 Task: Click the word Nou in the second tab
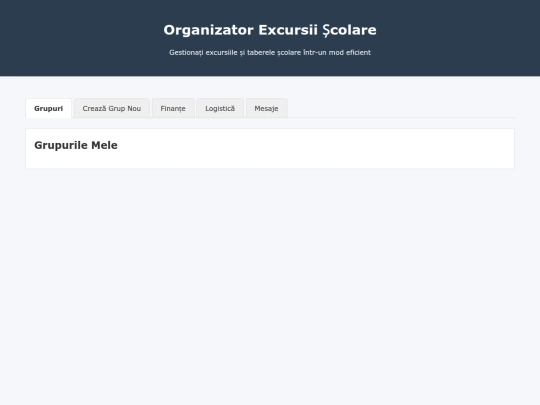[134, 108]
